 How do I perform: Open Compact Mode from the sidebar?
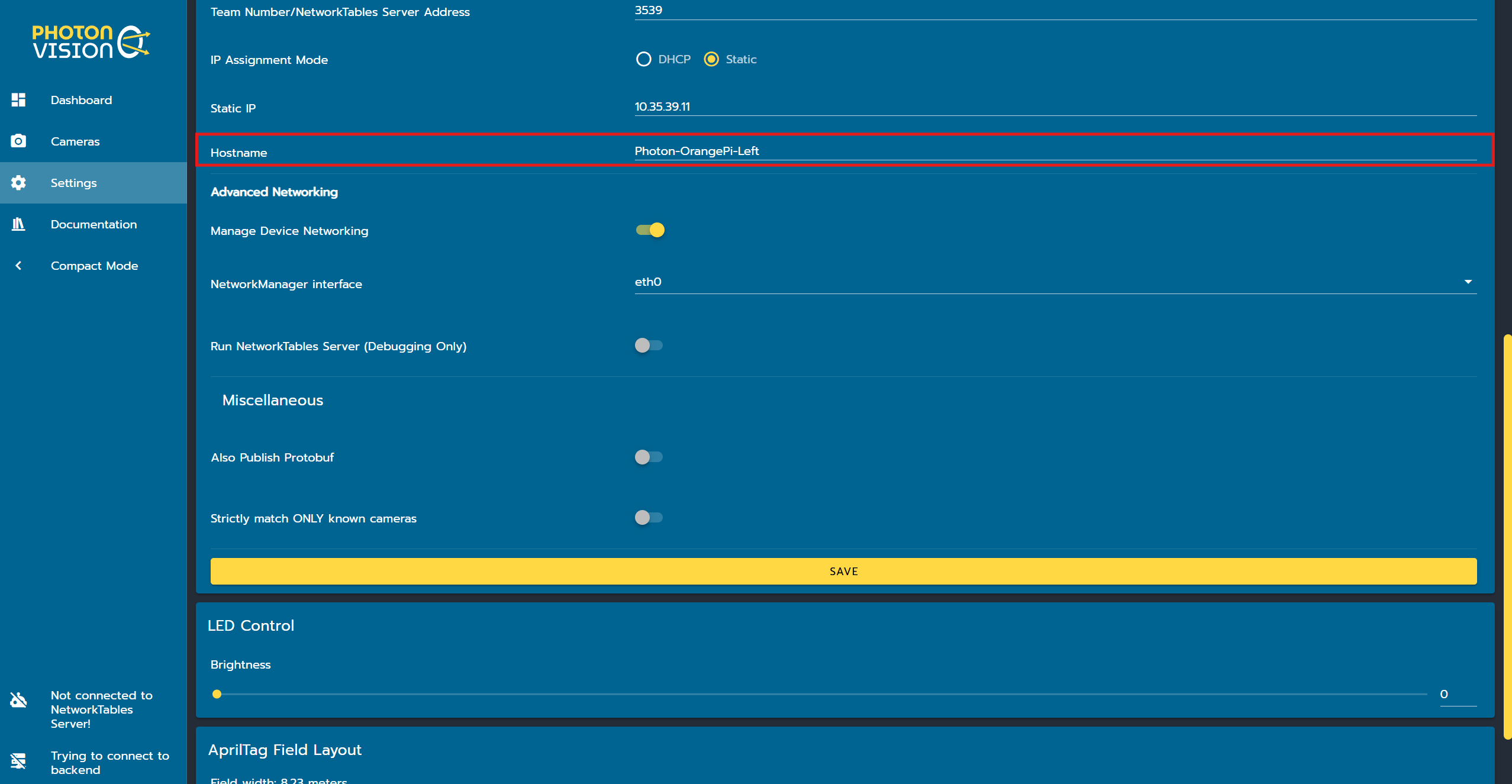click(x=94, y=266)
